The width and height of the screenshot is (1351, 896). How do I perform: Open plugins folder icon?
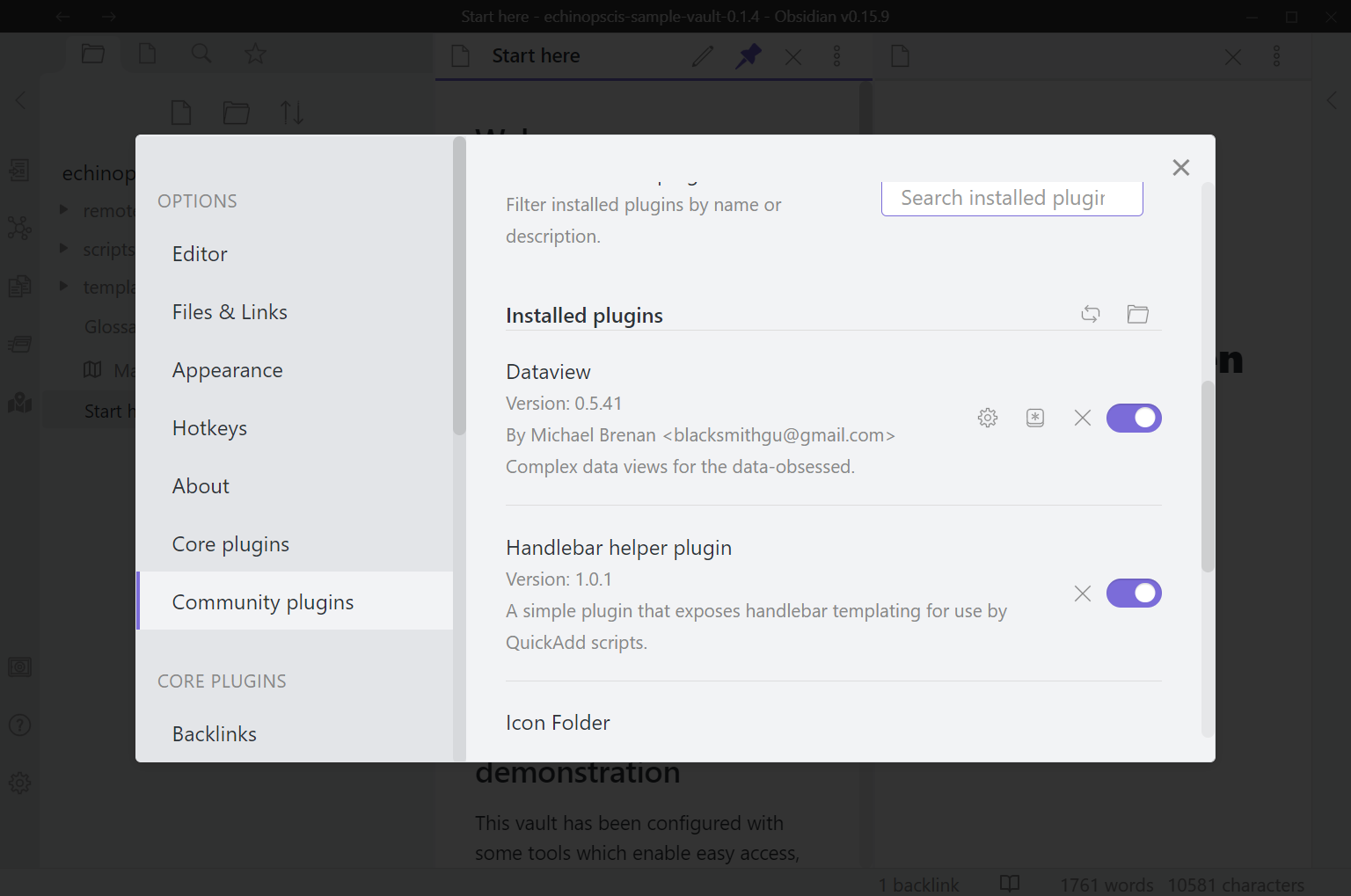(x=1138, y=314)
